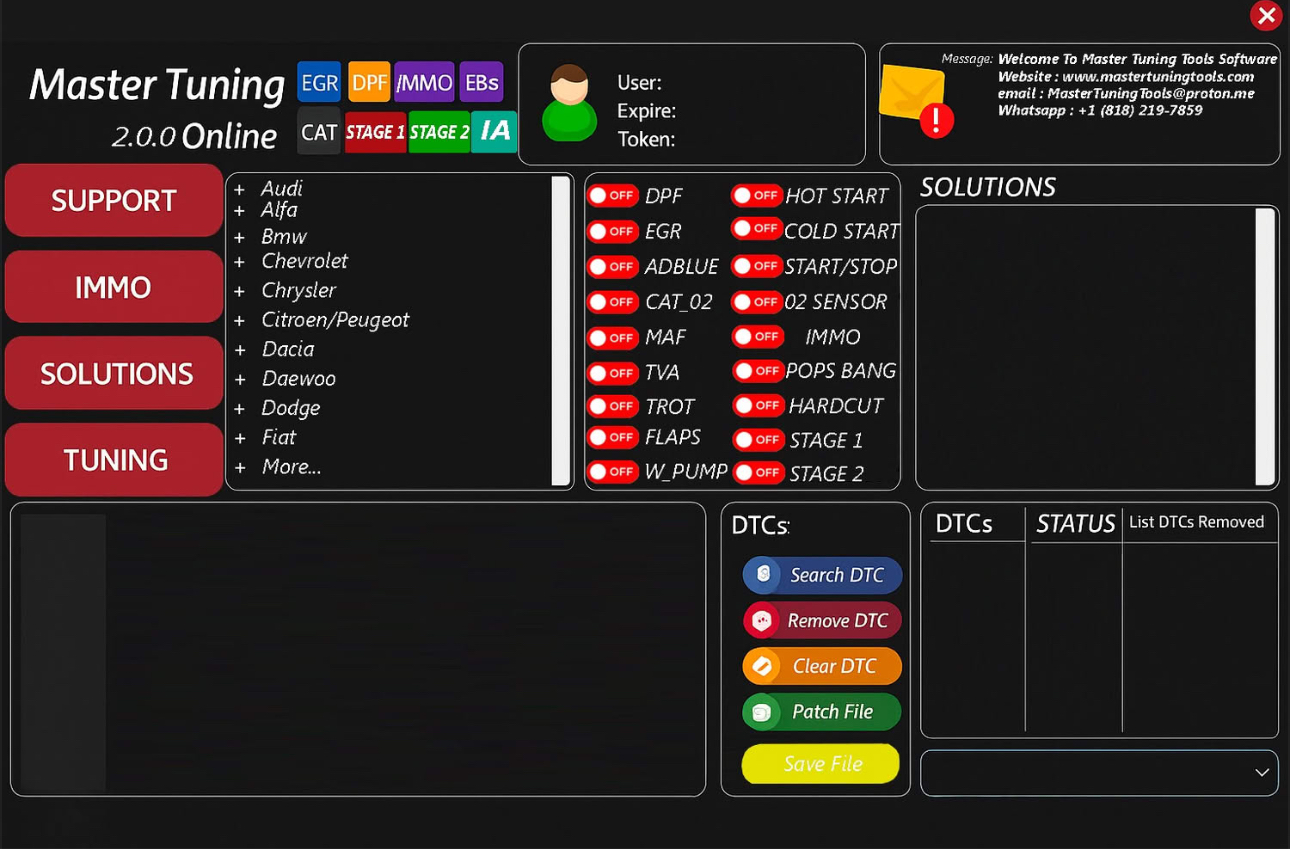
Task: Select the red STAGE 1 badge
Action: tap(375, 132)
